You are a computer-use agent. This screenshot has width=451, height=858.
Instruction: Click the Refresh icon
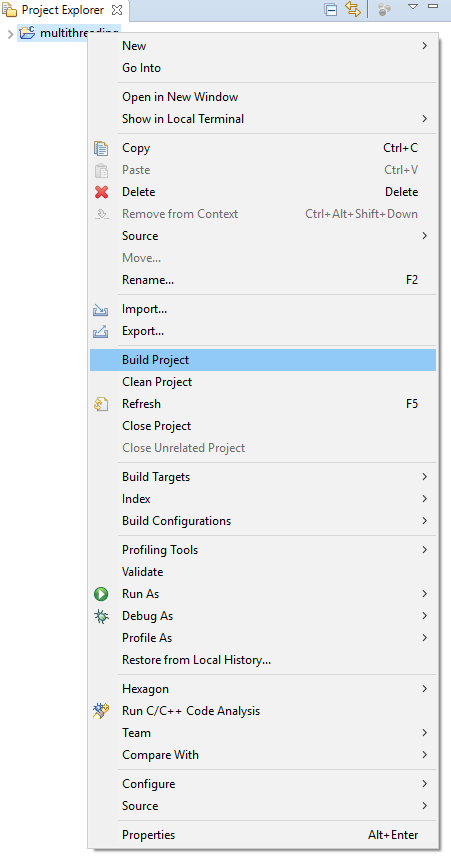point(101,404)
